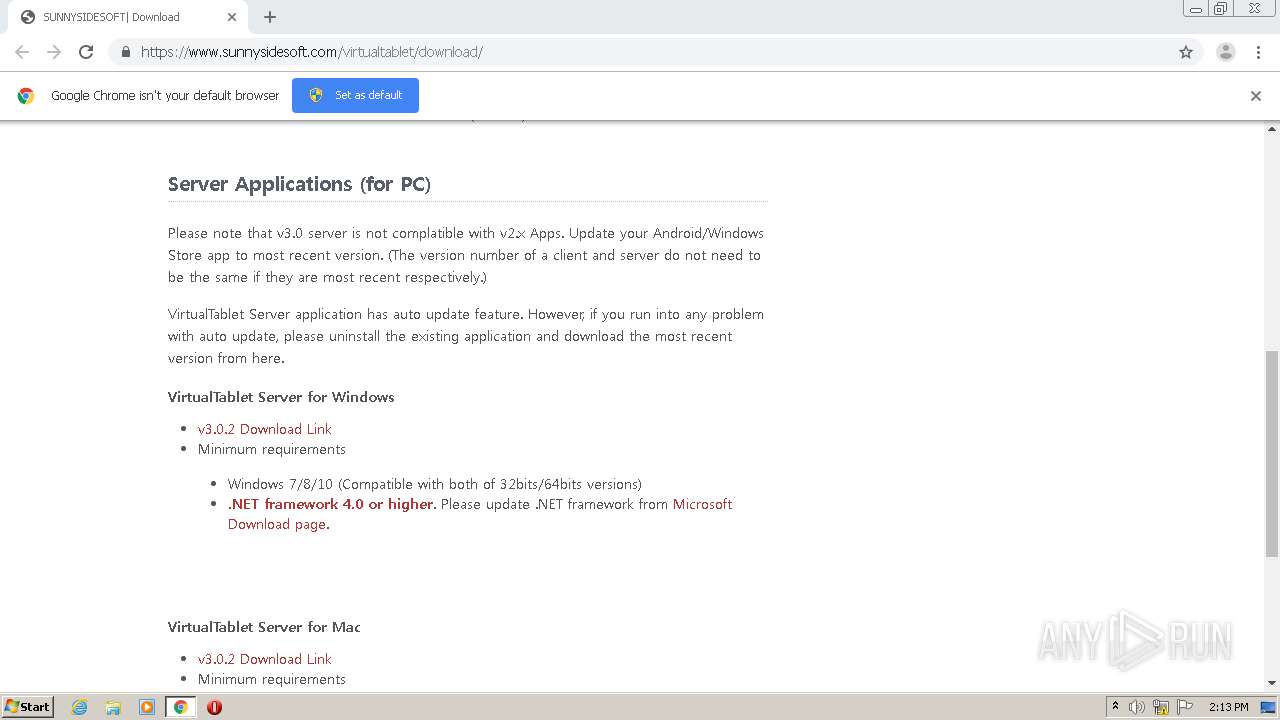
Task: Click VirtualTablet Server for Mac heading
Action: click(264, 627)
